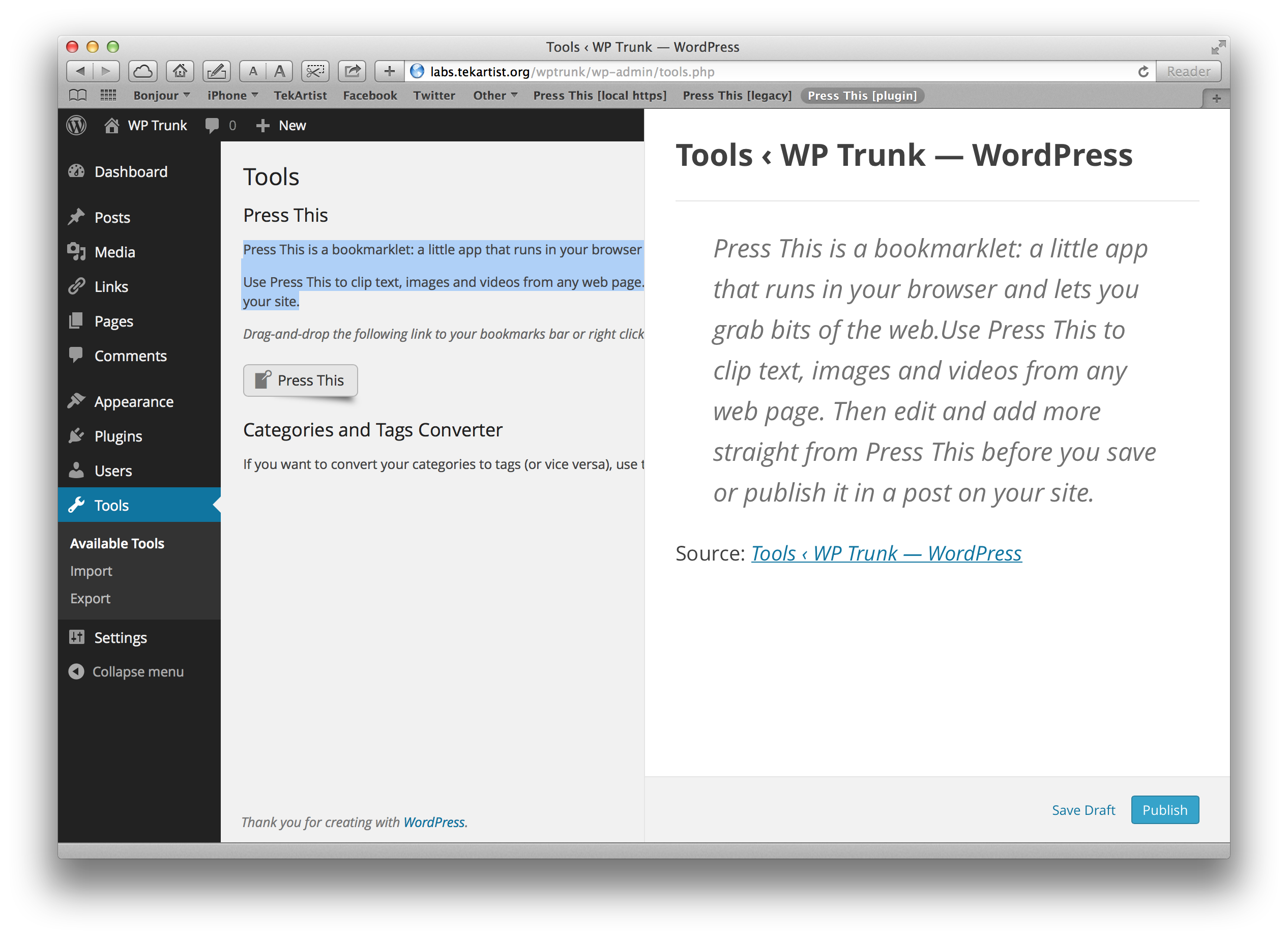Click the WordPress dashboard home icon
This screenshot has height=939, width=1288.
pos(113,125)
